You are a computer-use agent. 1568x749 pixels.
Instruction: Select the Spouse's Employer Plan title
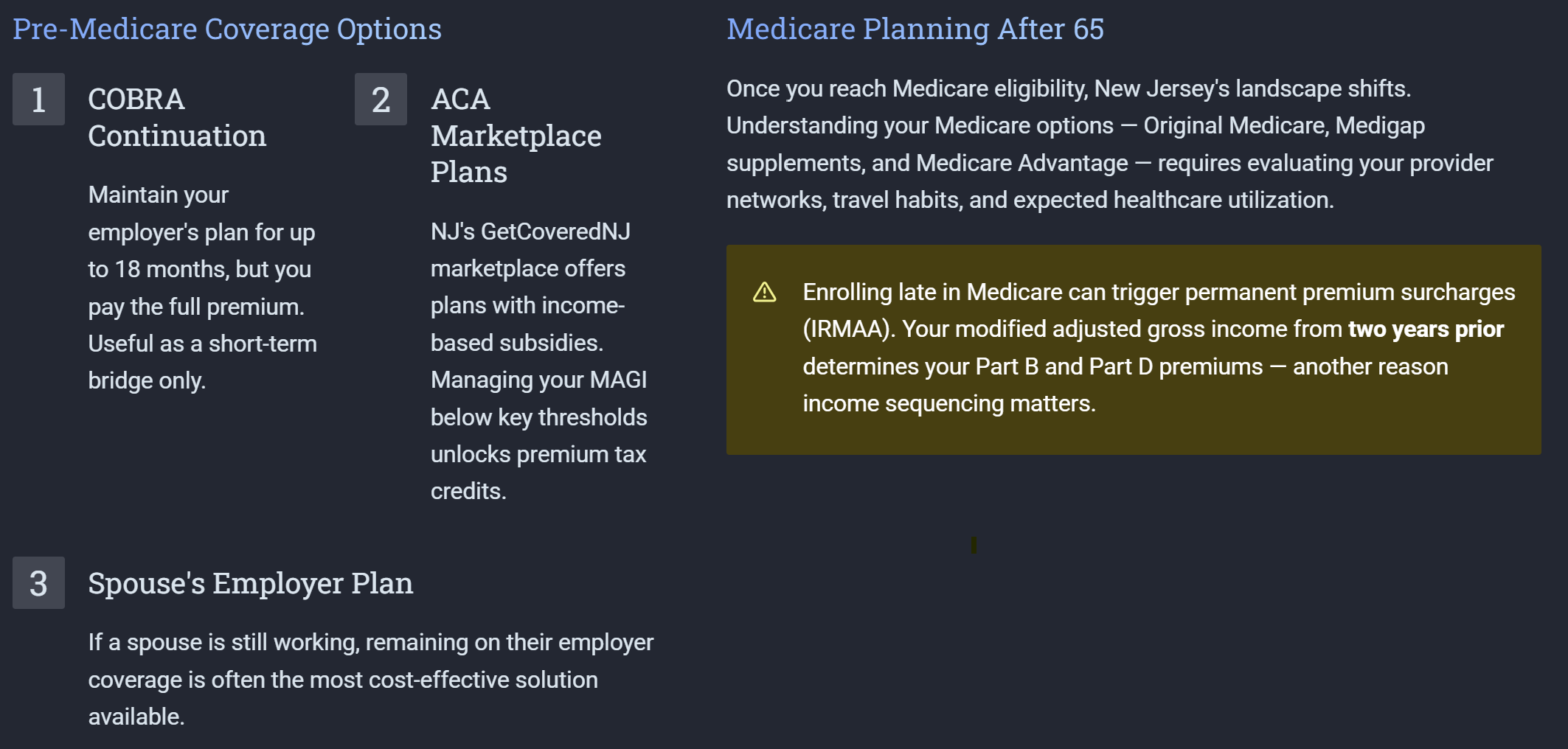pyautogui.click(x=250, y=583)
